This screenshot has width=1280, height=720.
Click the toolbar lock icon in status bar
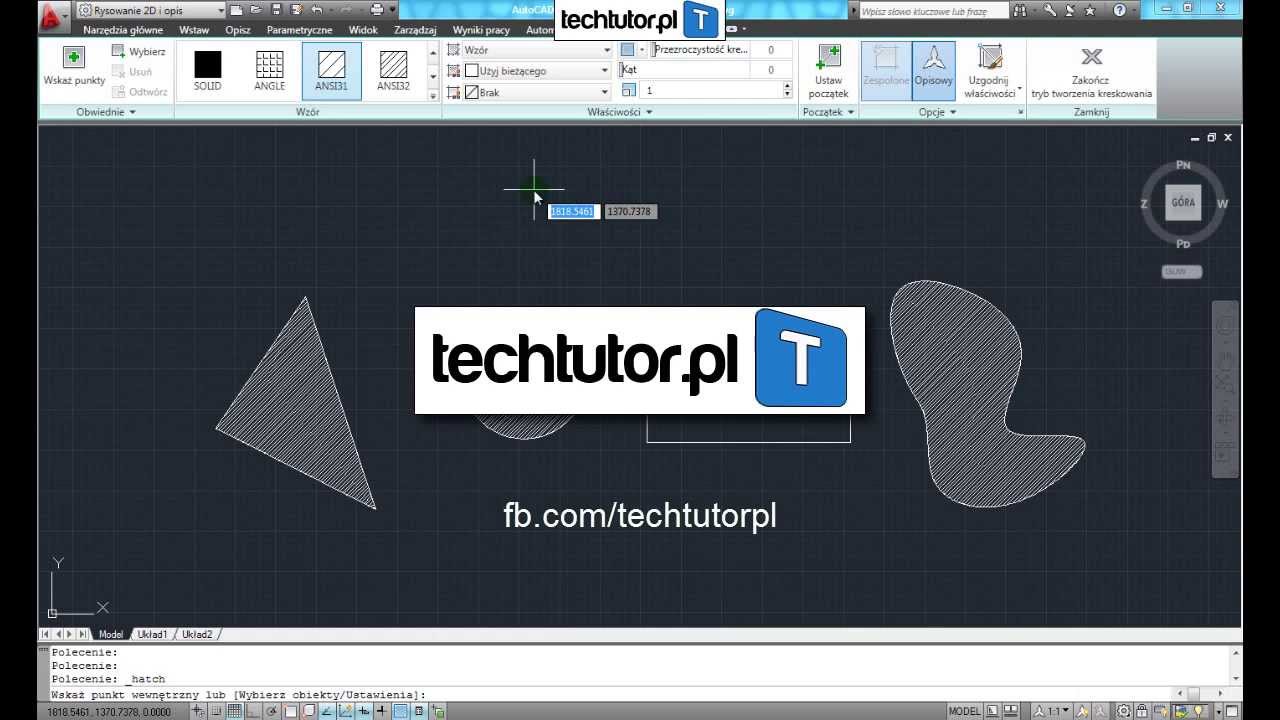click(x=1144, y=711)
